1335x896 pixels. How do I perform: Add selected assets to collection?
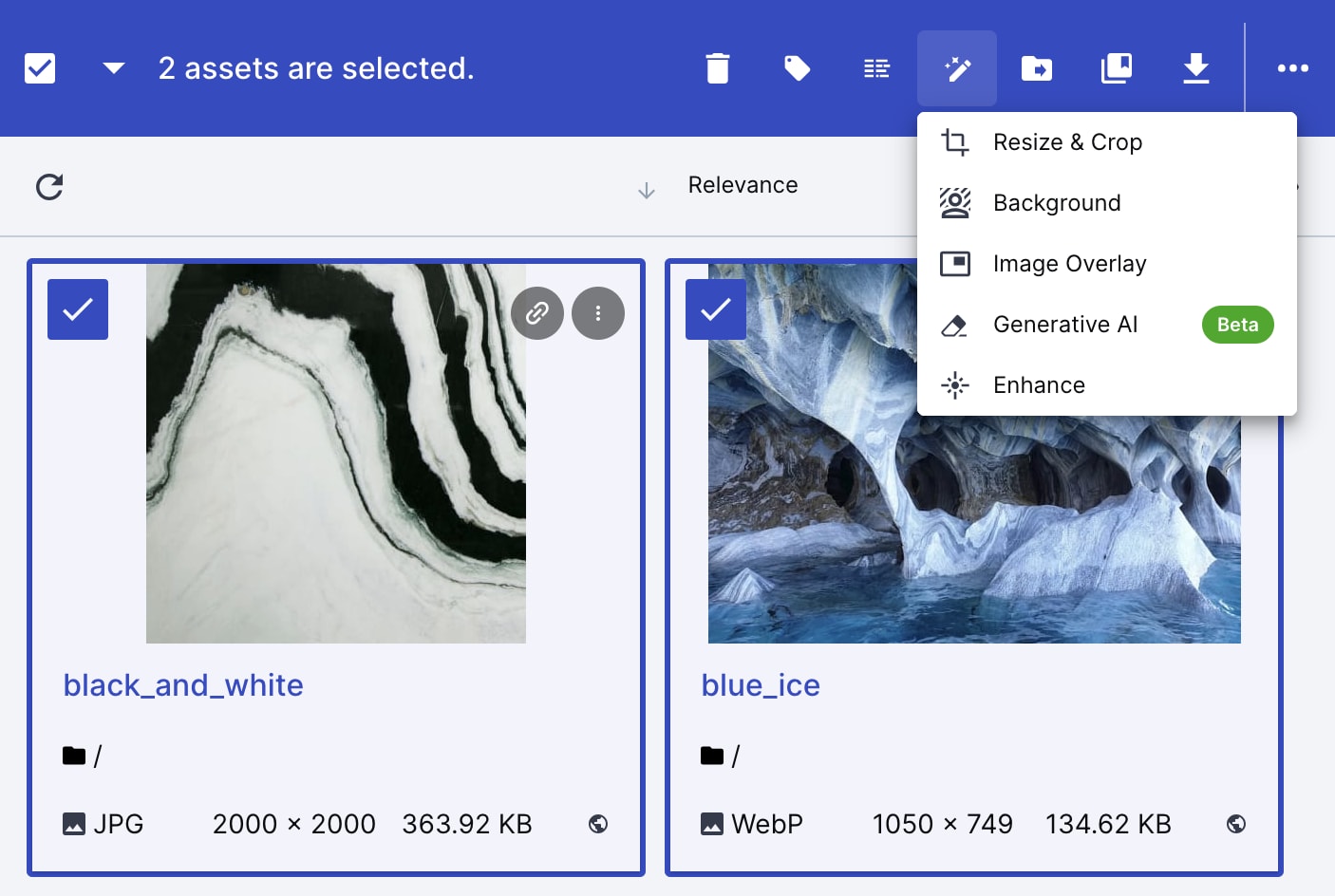(1117, 68)
